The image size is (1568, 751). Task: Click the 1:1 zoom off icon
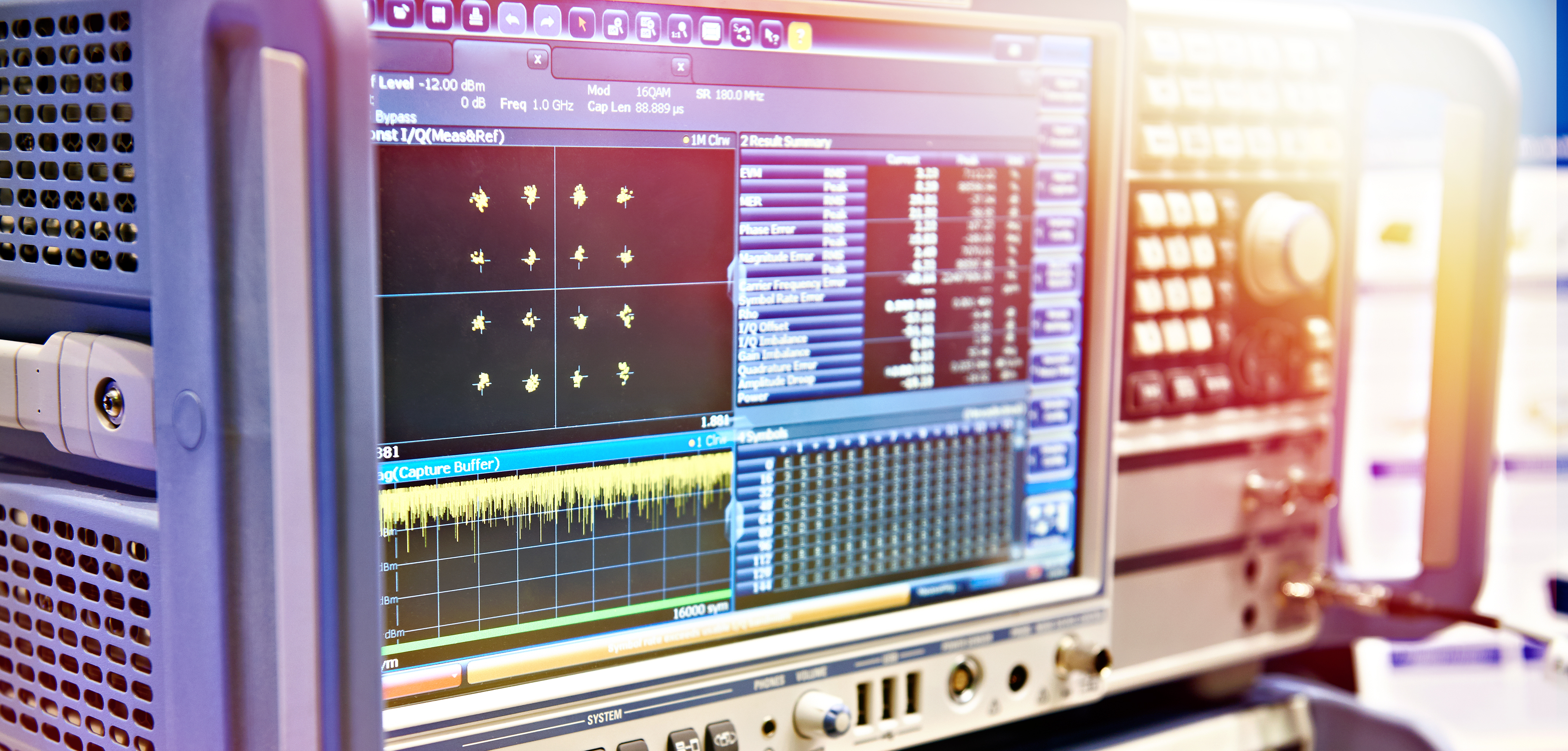point(679,30)
